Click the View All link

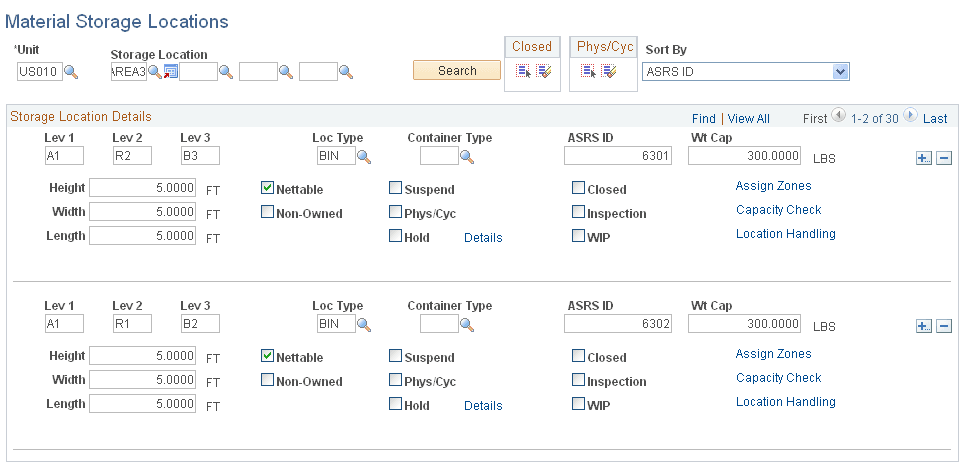pos(748,118)
